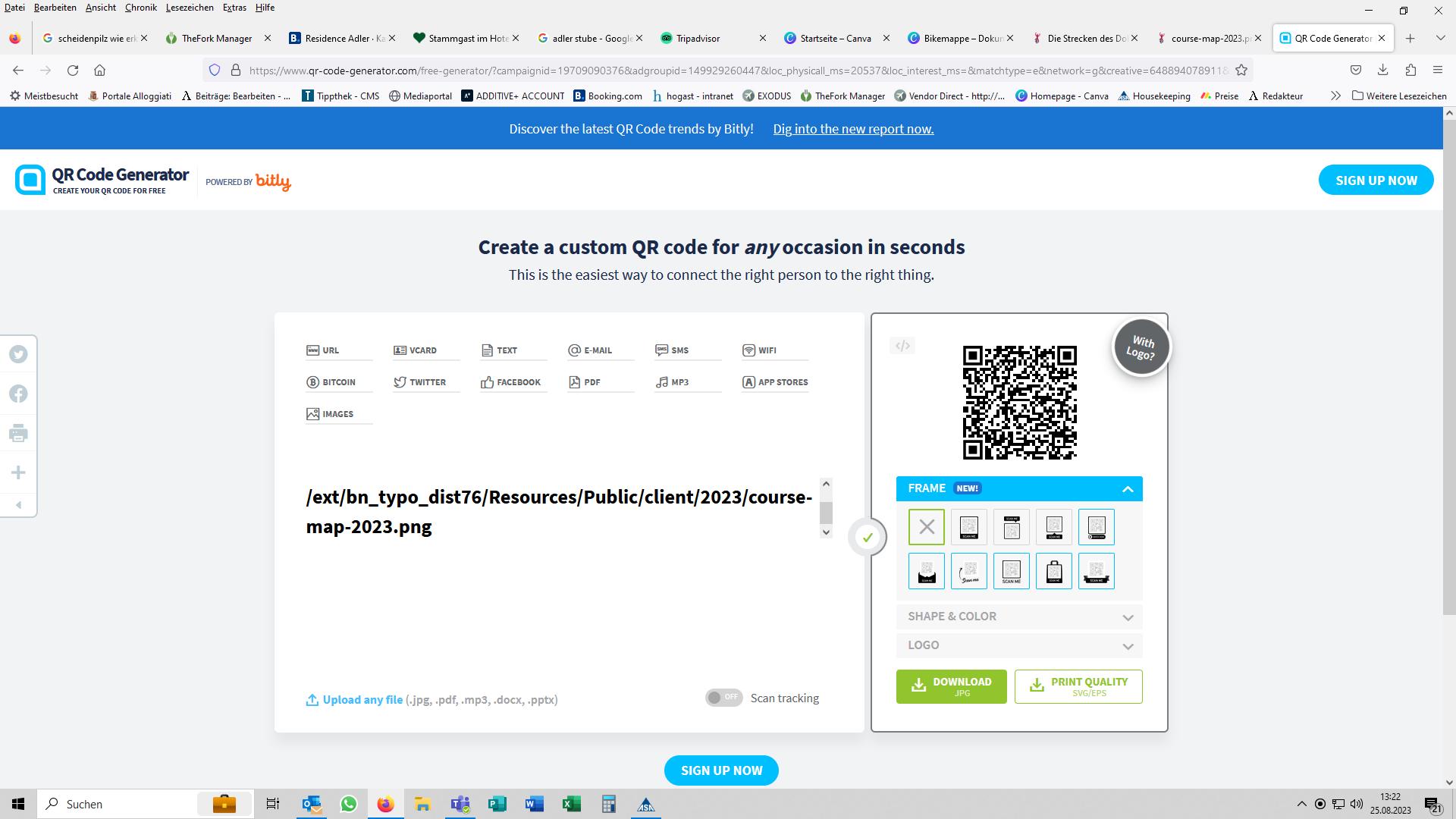
Task: Click the Download JPG button
Action: pos(951,686)
